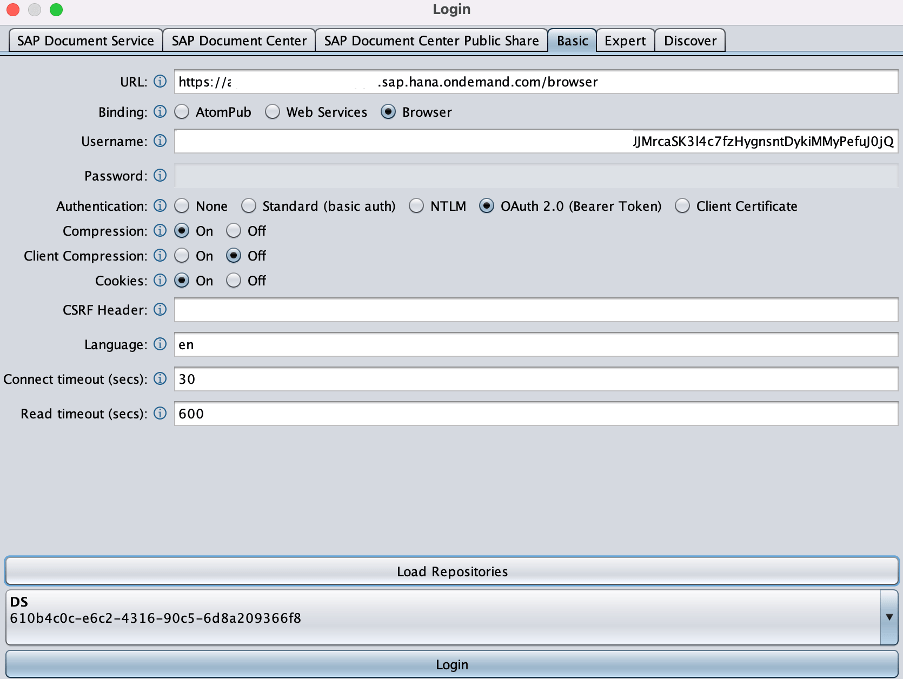The width and height of the screenshot is (904, 680).
Task: Click the Login button at the bottom
Action: click(x=452, y=664)
